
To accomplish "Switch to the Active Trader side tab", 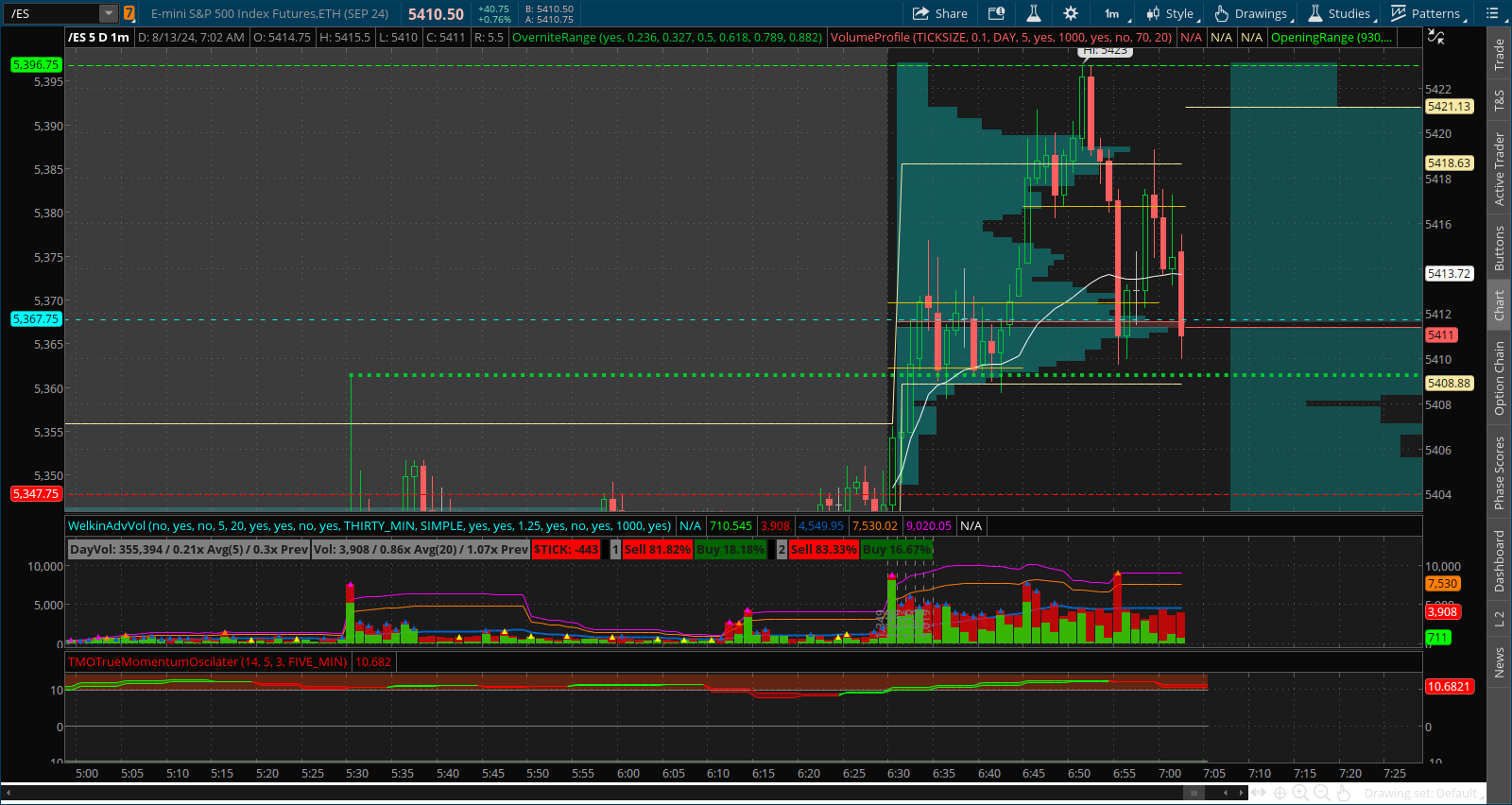I will [x=1499, y=169].
